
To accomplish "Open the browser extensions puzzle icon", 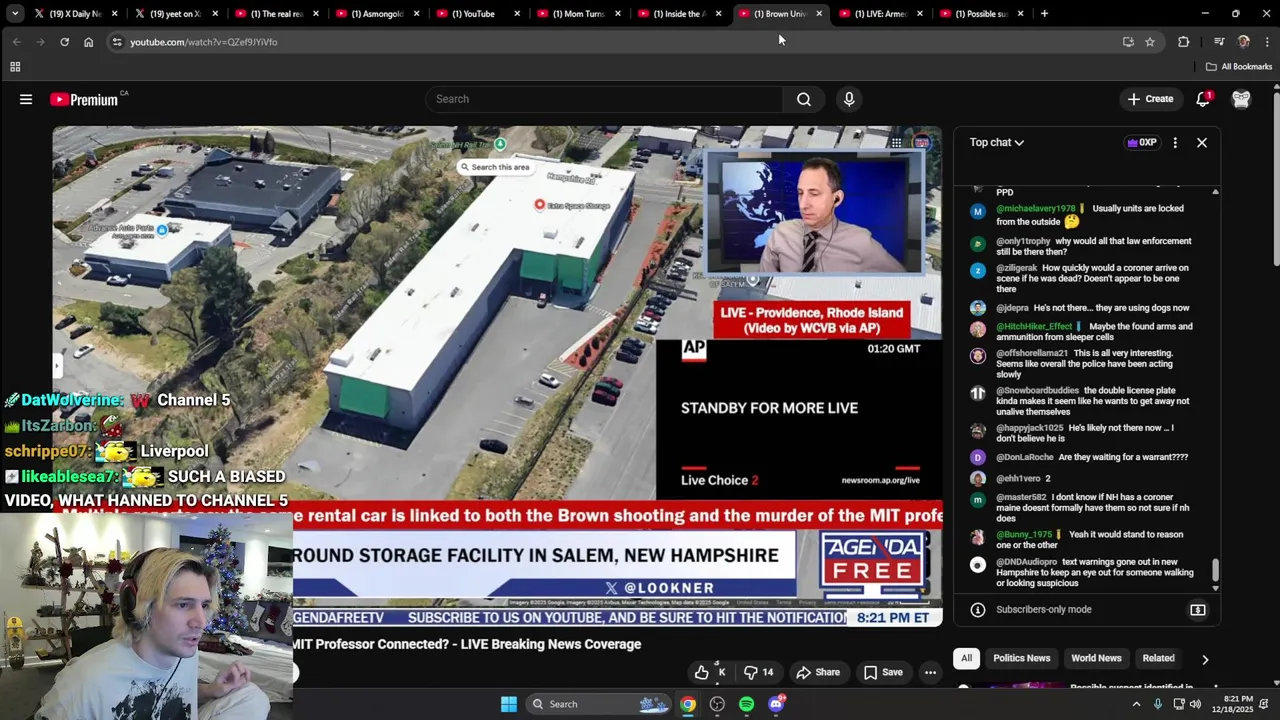I will coord(1184,42).
